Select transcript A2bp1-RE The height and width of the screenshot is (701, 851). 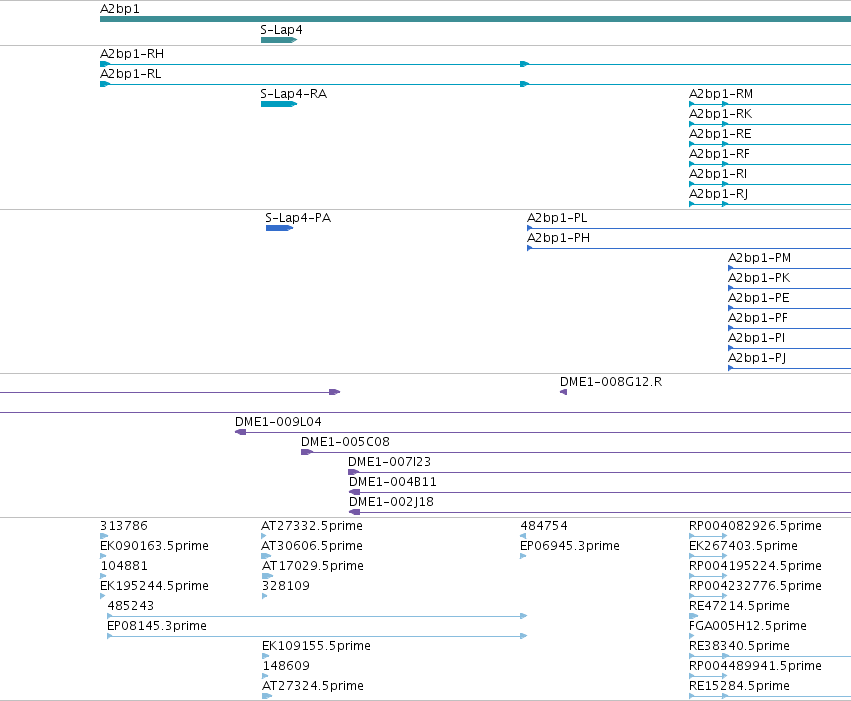[x=720, y=134]
